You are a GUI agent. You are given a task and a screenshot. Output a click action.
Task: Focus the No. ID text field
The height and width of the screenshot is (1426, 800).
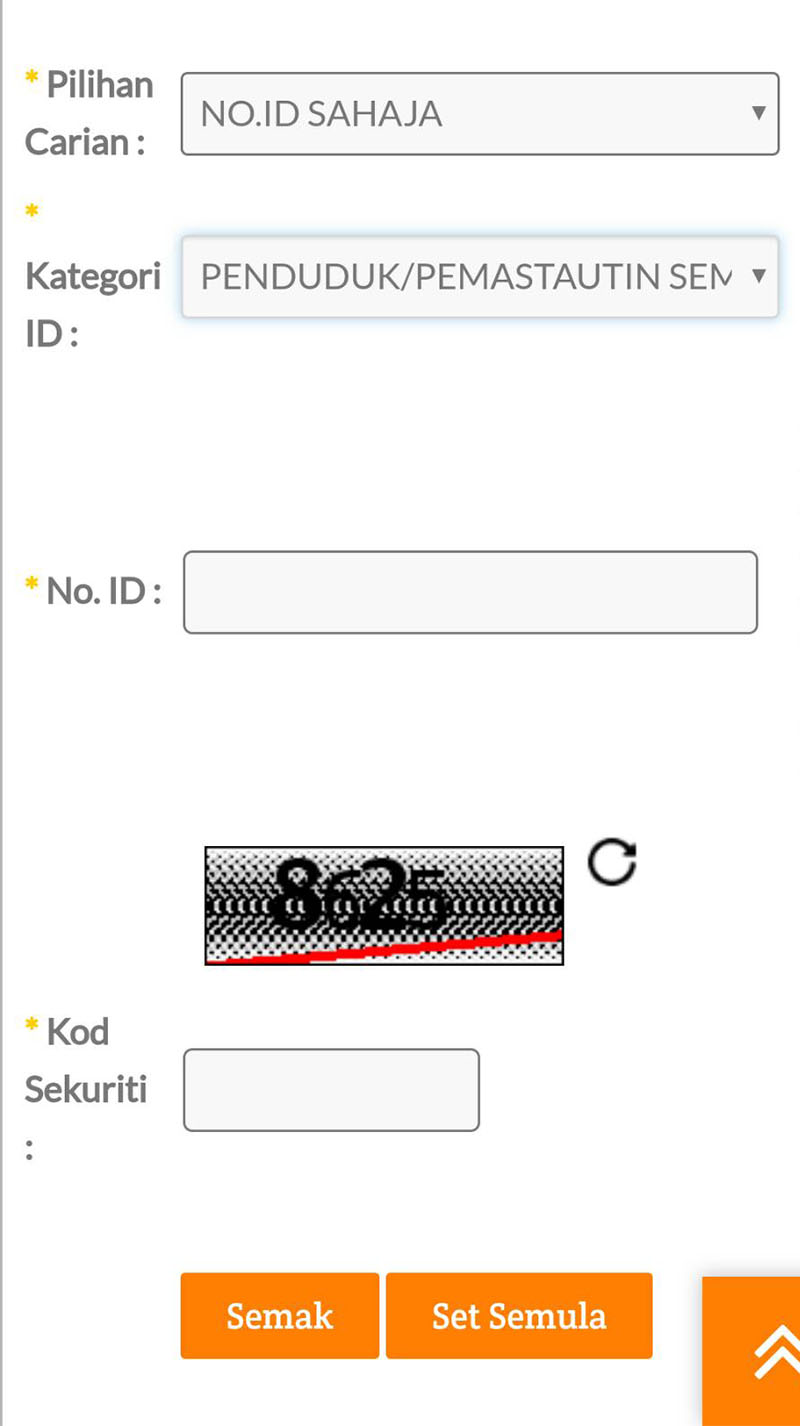470,592
